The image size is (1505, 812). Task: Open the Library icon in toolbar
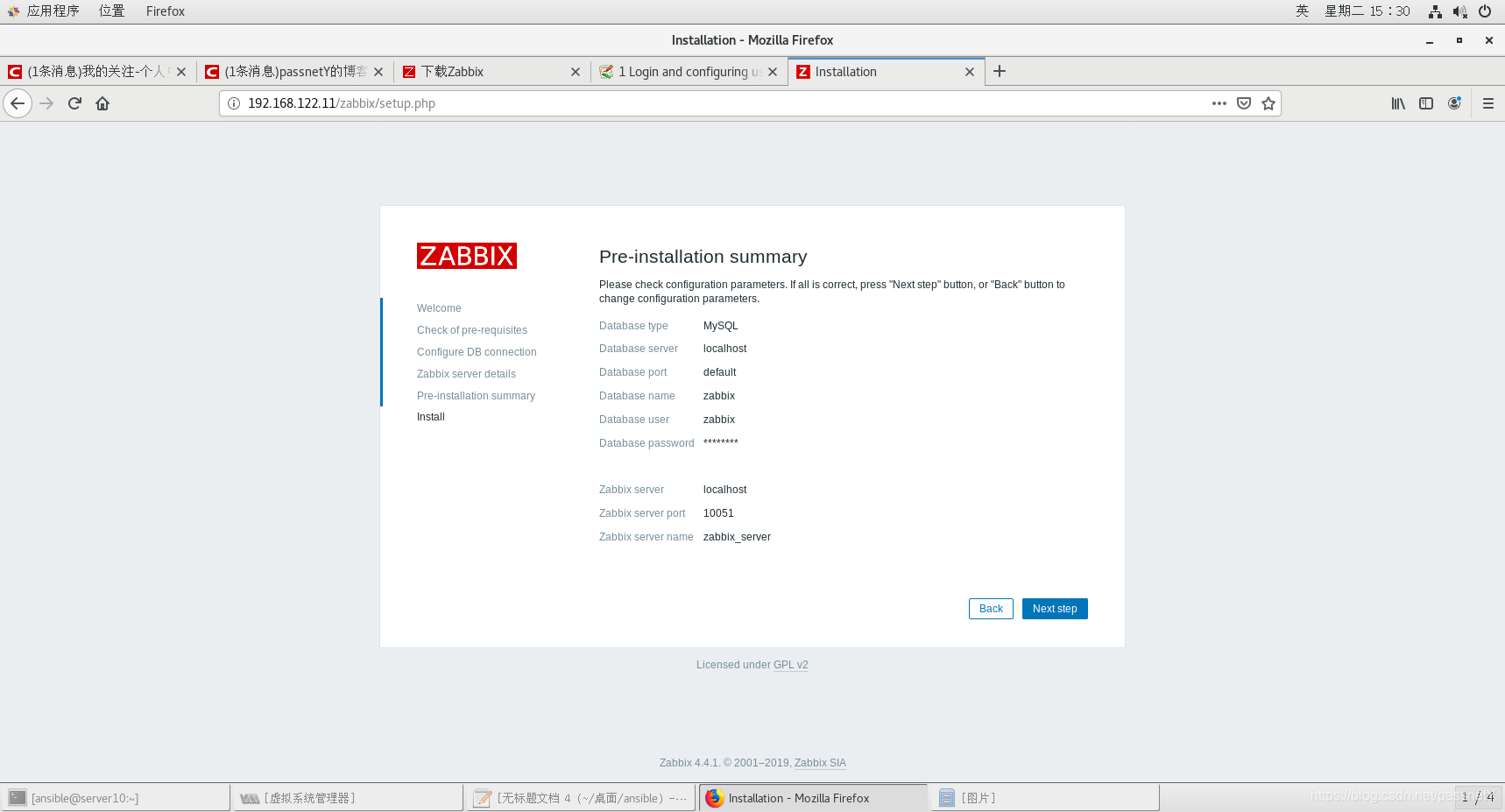(1398, 103)
